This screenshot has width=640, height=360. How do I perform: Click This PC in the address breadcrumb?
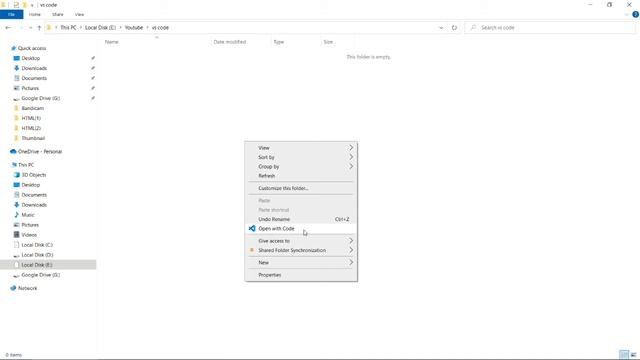coord(68,28)
